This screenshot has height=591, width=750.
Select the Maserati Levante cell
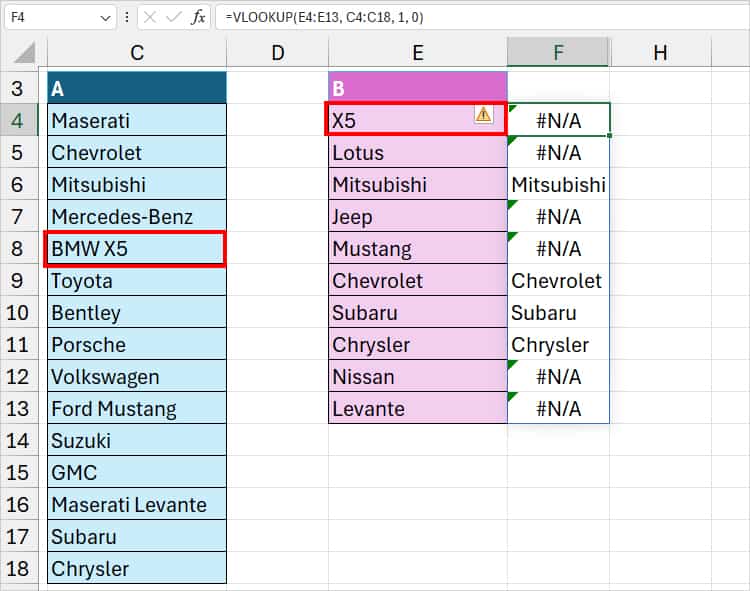click(x=137, y=504)
